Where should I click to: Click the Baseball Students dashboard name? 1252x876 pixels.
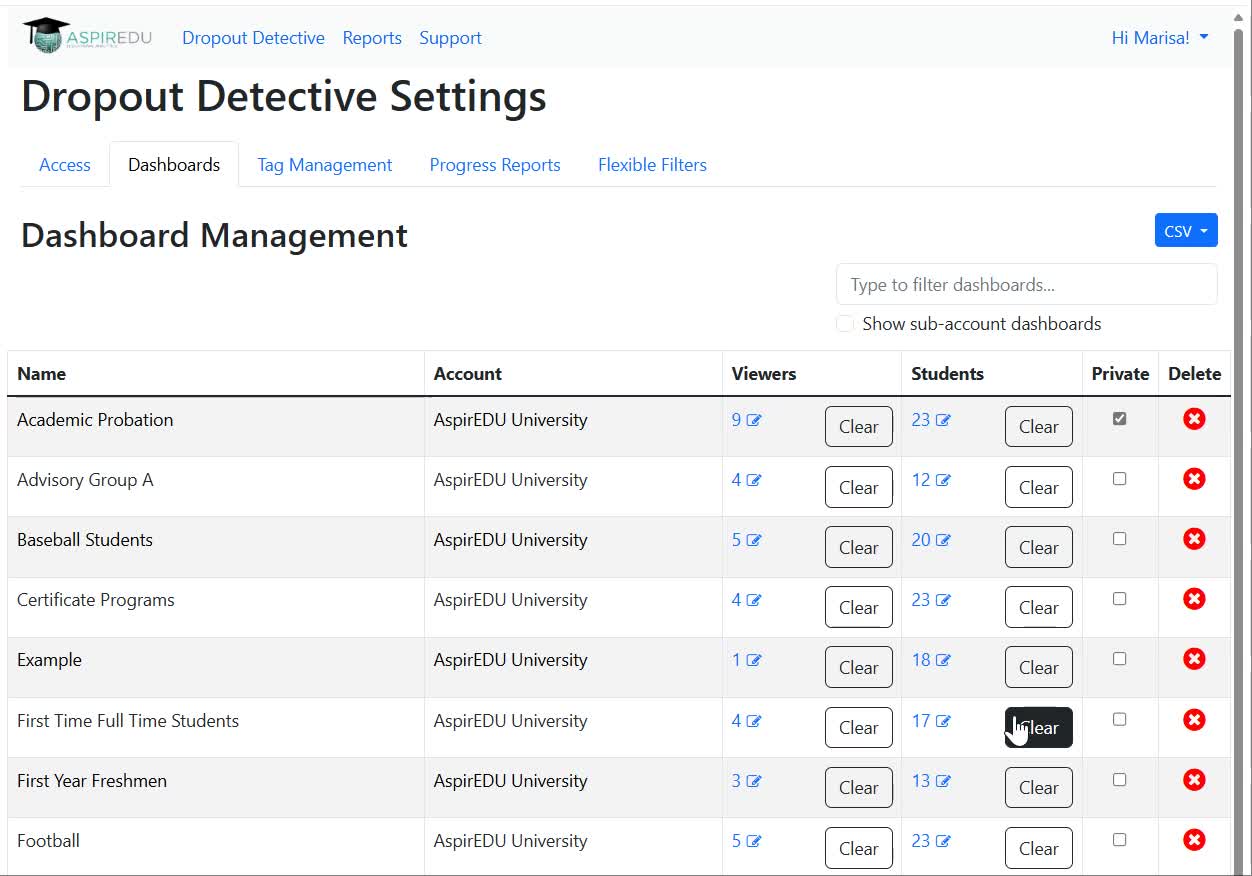pos(85,540)
